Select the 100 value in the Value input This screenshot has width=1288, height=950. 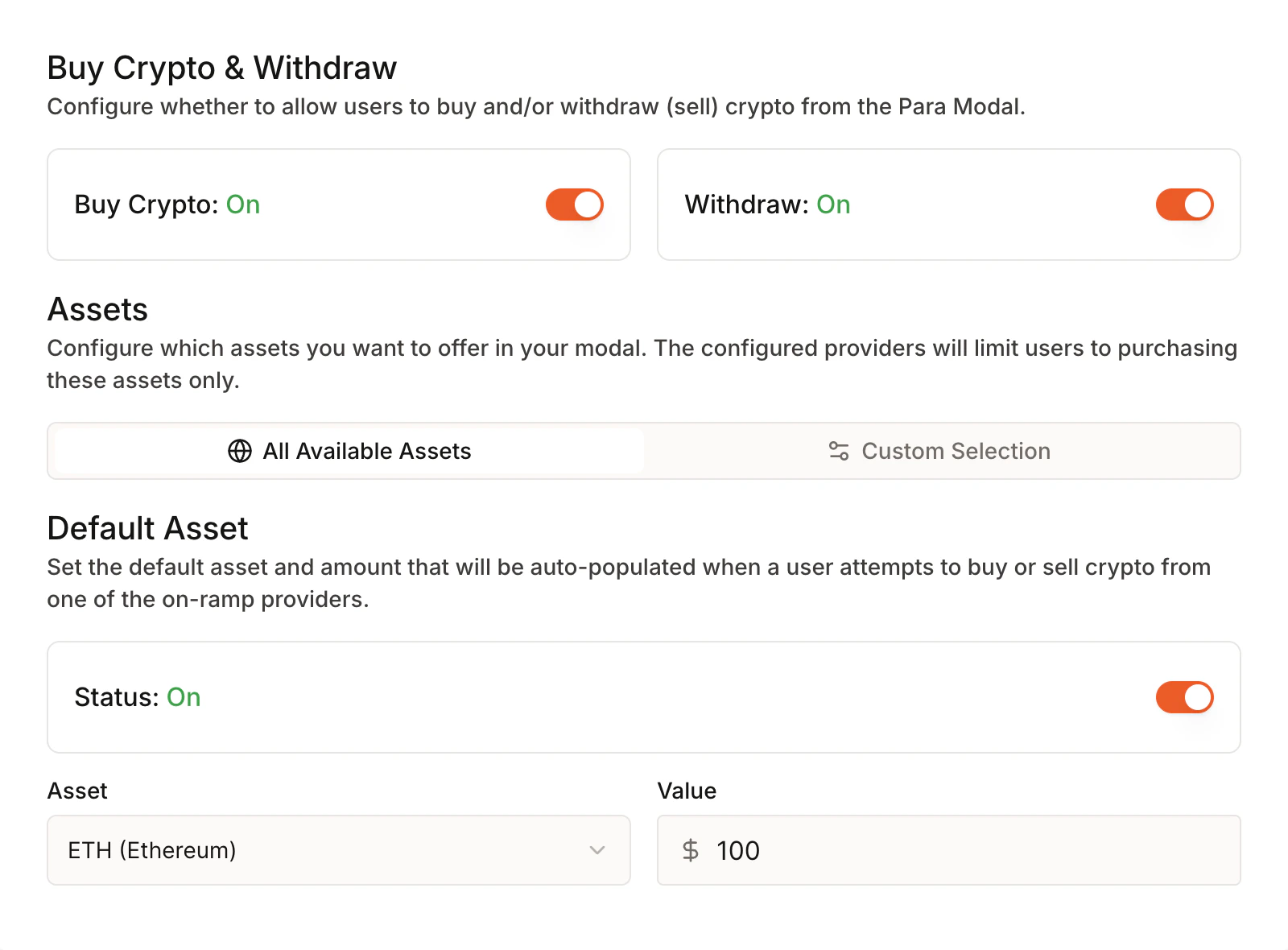tap(737, 850)
